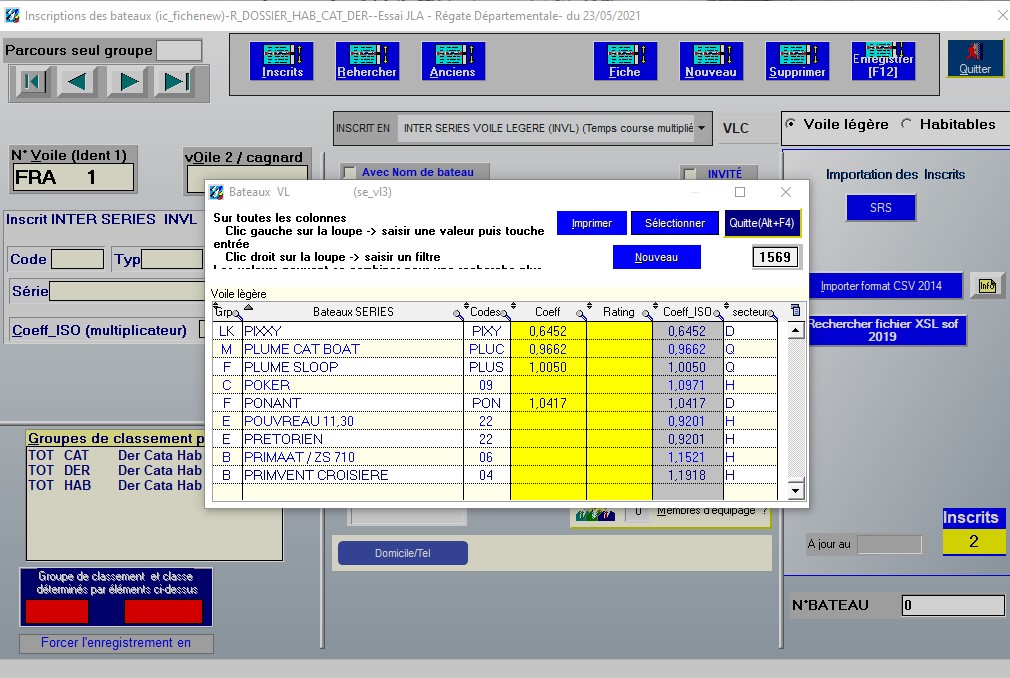Click the Supprimer toolbar icon
The height and width of the screenshot is (678, 1010).
[797, 61]
